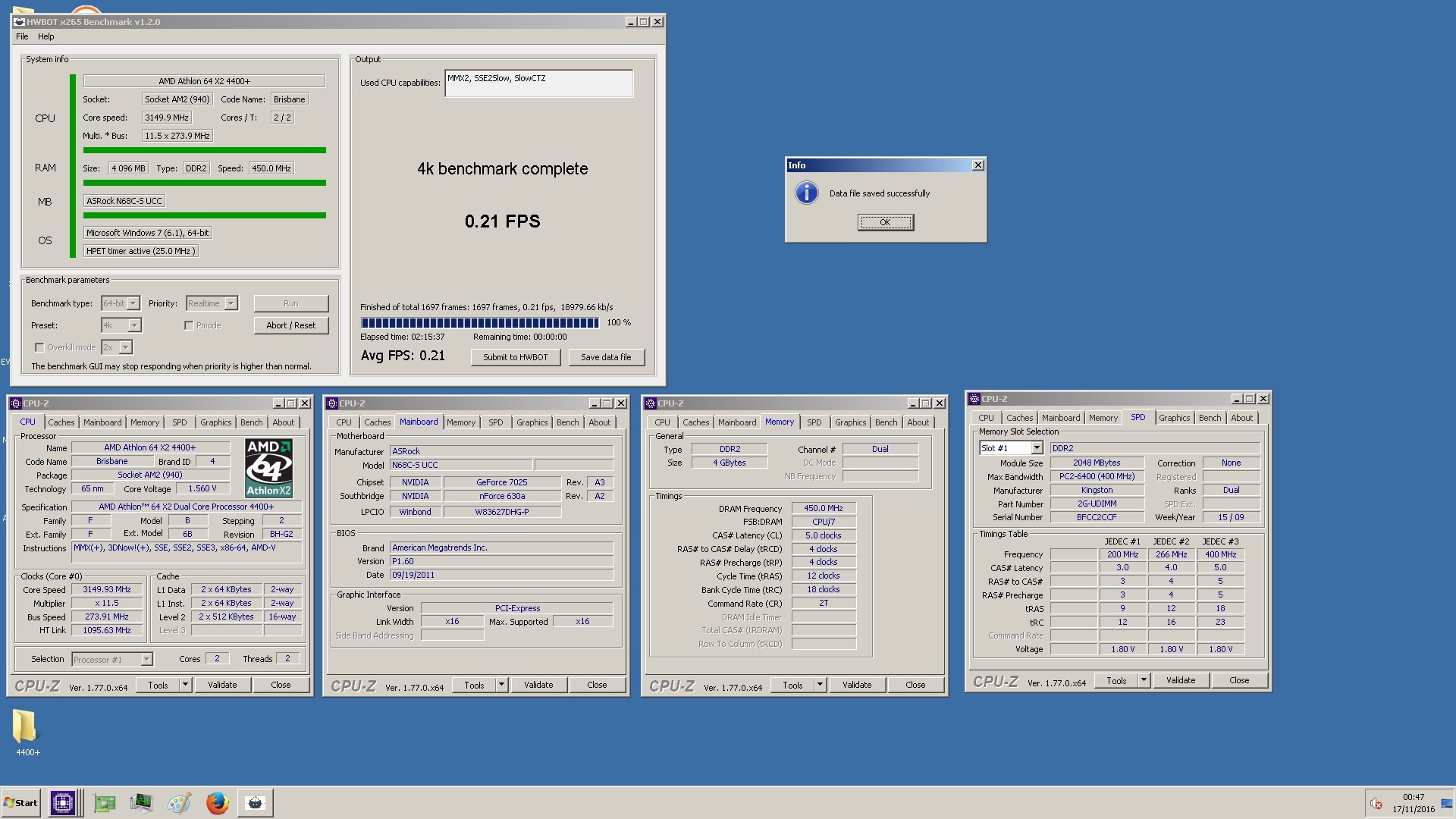The image size is (1456, 819).
Task: Click the benchmark progress bar
Action: (x=480, y=323)
